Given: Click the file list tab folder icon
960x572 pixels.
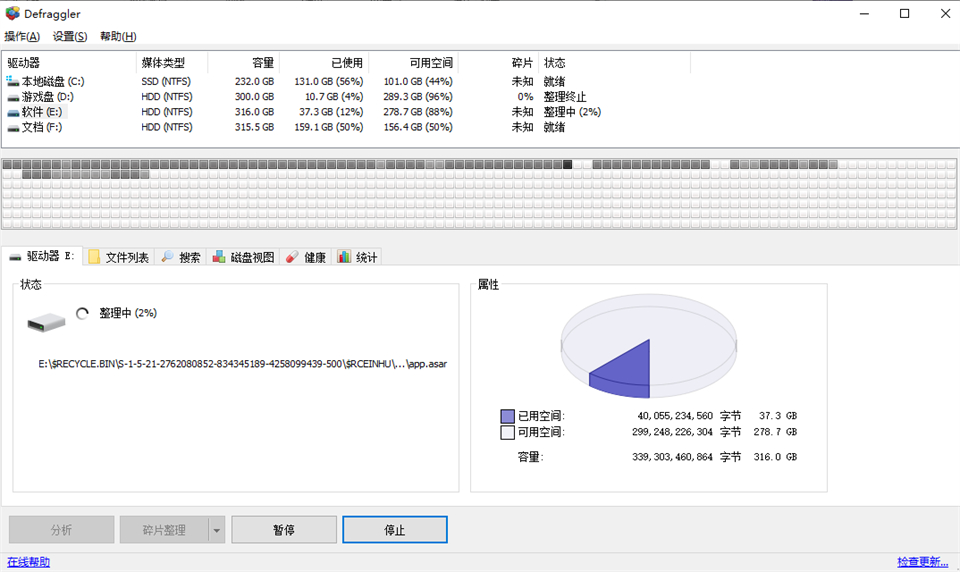Looking at the screenshot, I should [x=94, y=257].
